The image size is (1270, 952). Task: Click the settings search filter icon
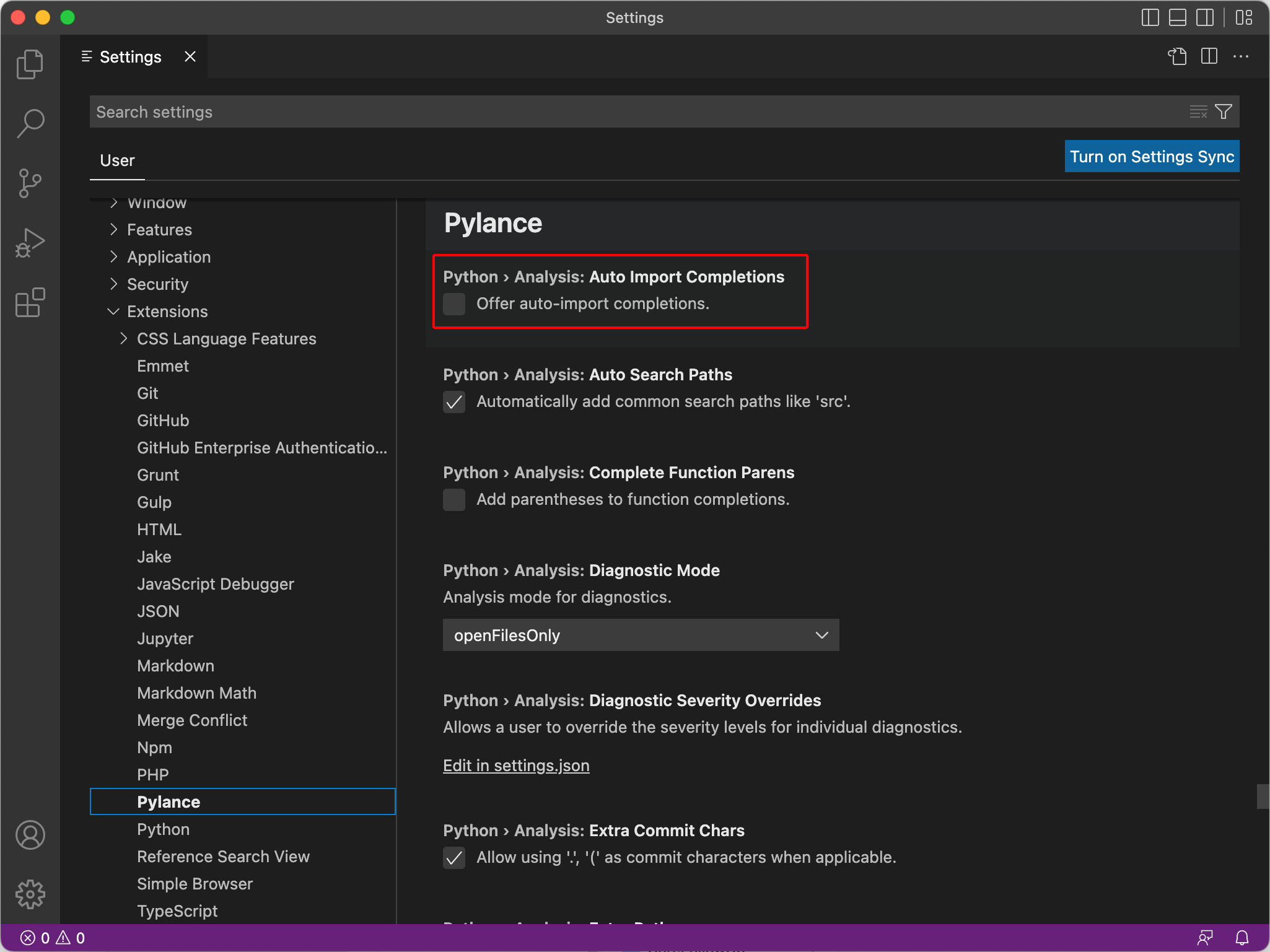pyautogui.click(x=1224, y=111)
